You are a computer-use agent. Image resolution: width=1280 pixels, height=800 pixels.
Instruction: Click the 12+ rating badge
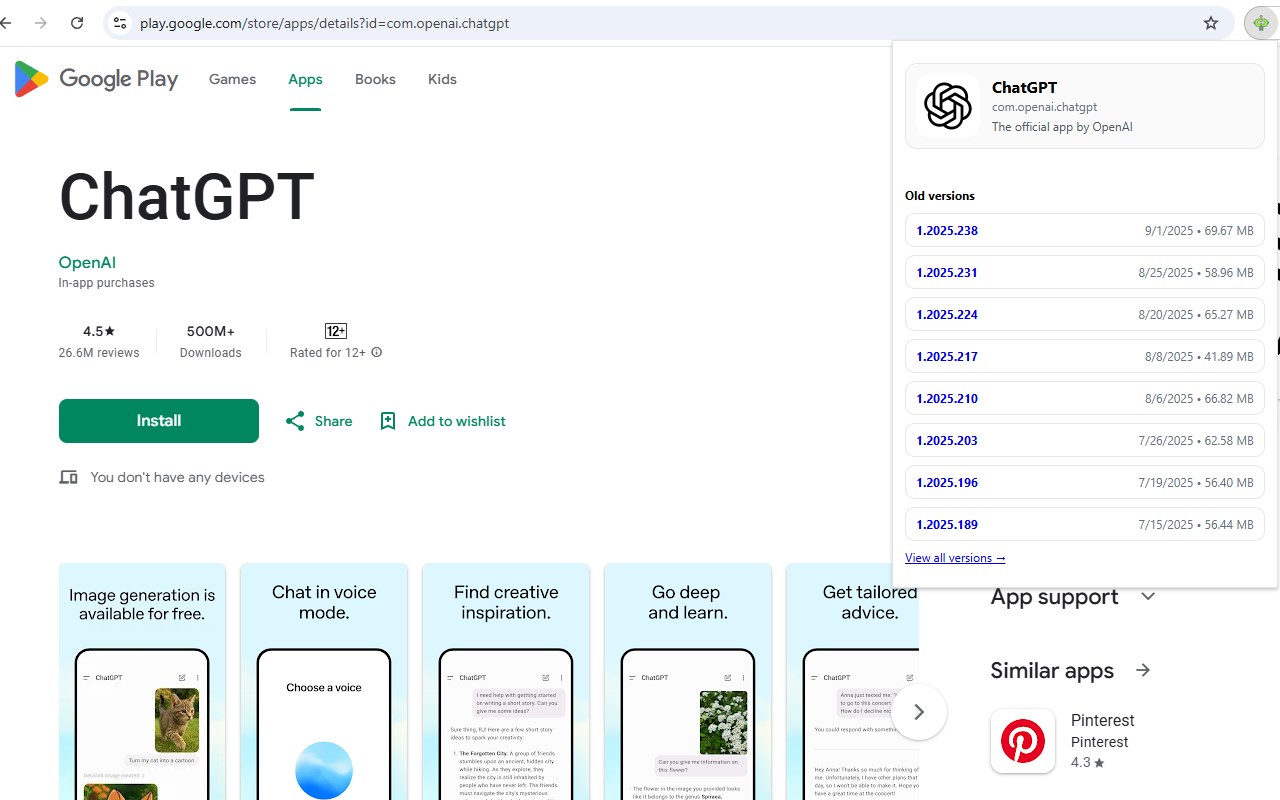336,331
